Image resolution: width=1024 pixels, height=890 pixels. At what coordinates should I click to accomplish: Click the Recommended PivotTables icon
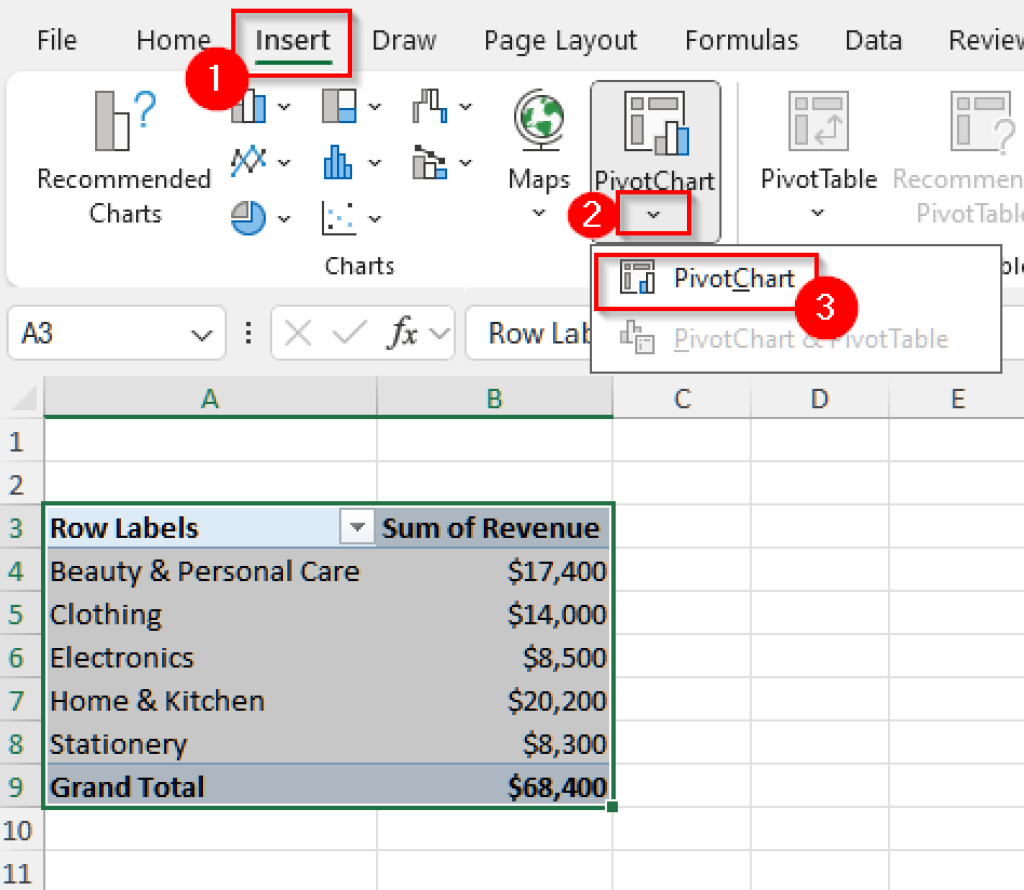[x=982, y=123]
